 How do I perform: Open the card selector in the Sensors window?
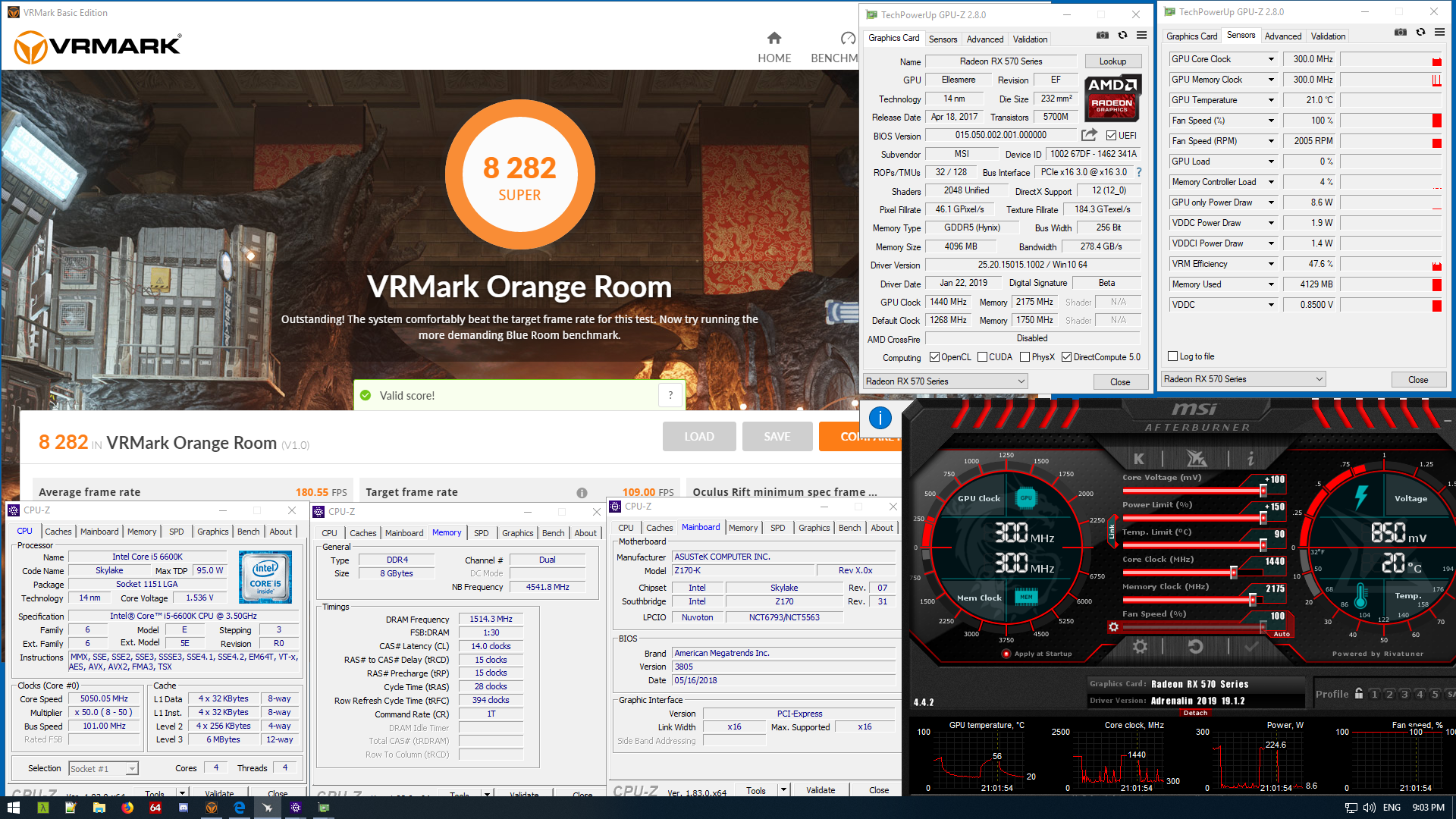pyautogui.click(x=1244, y=379)
